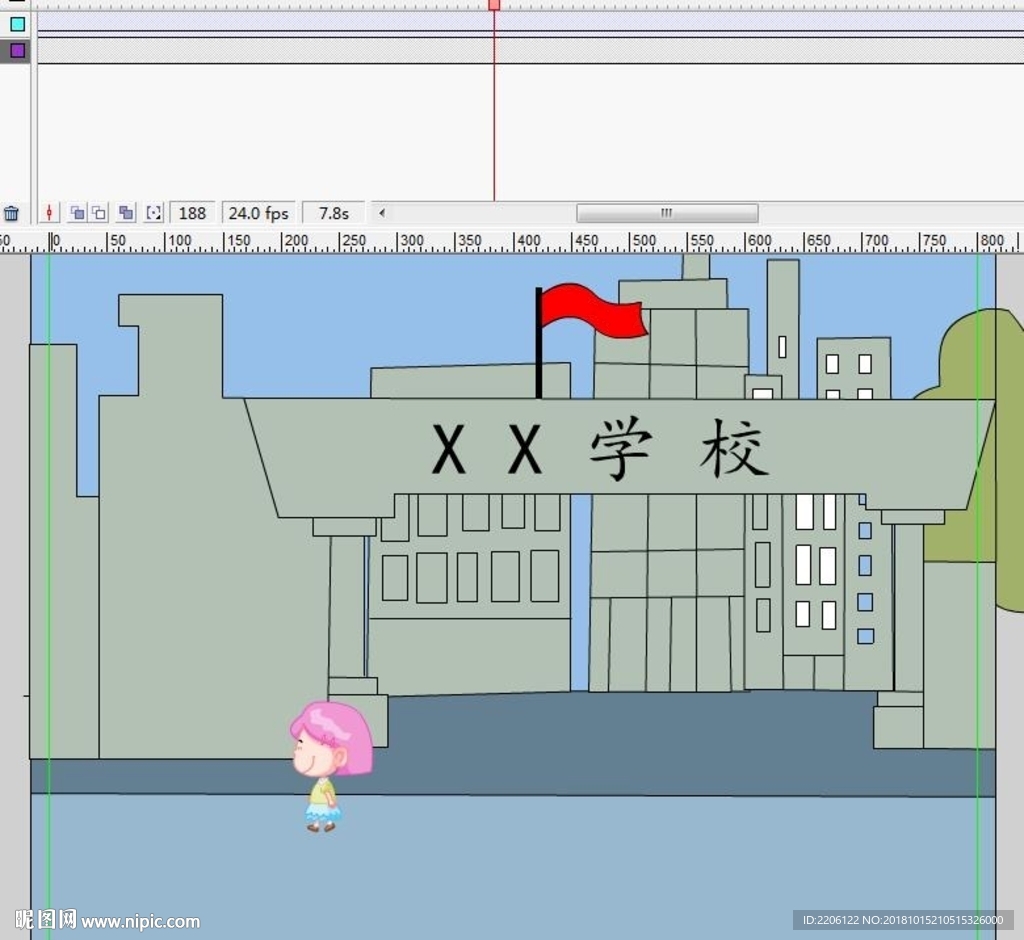
Task: Toggle edit multiple frames
Action: (x=126, y=213)
